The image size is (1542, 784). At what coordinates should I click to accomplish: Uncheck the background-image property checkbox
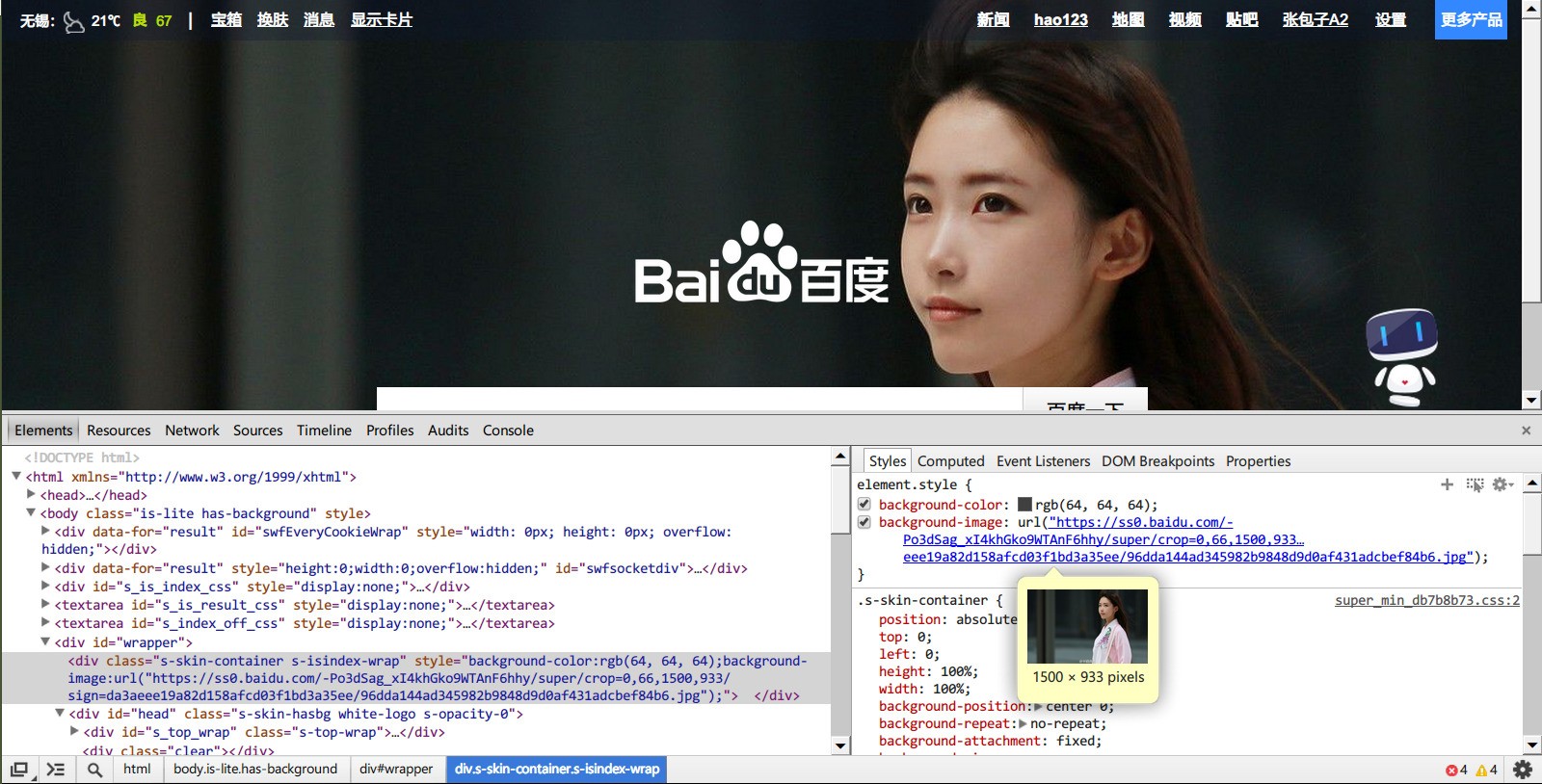pyautogui.click(x=864, y=522)
